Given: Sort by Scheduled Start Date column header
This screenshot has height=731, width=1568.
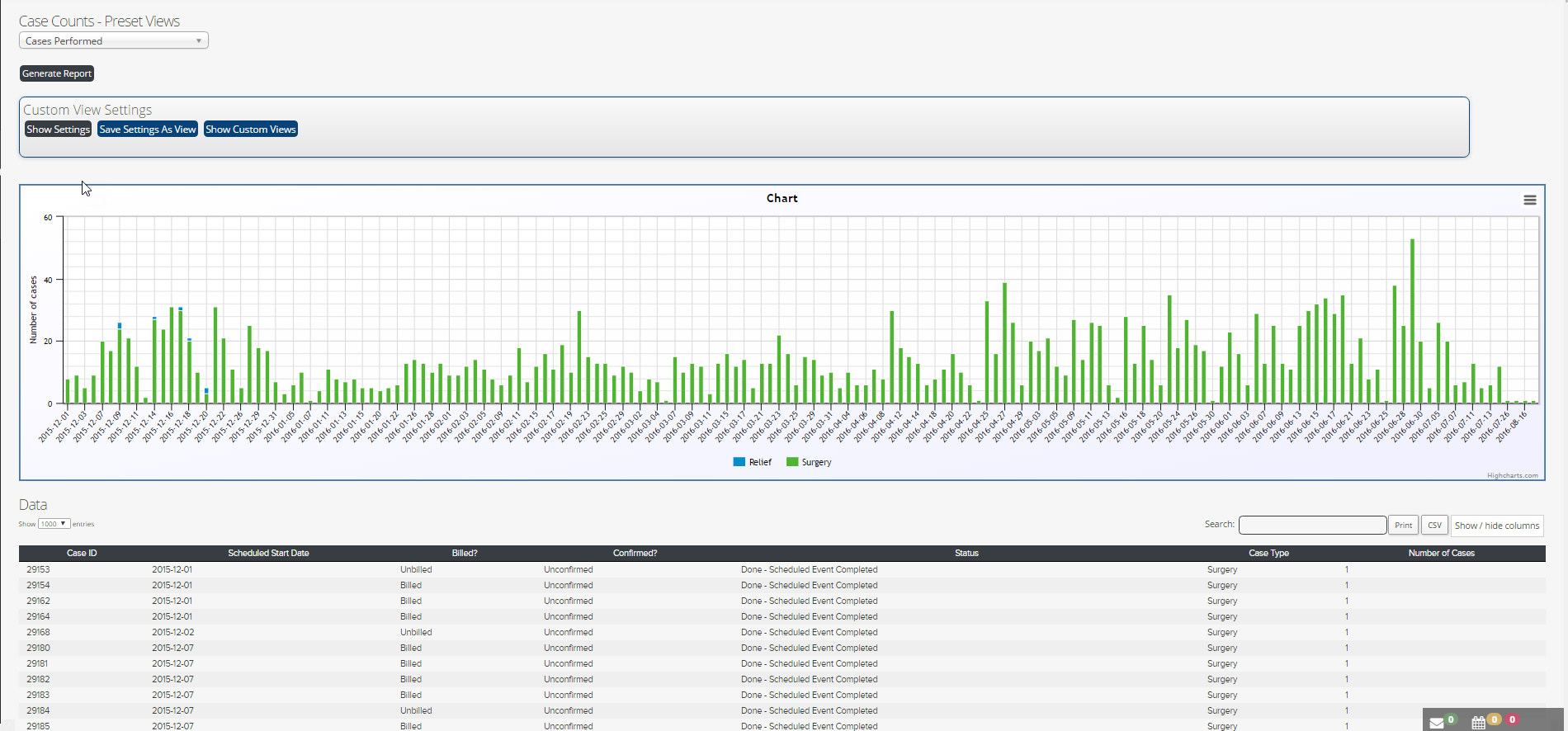Looking at the screenshot, I should point(268,553).
